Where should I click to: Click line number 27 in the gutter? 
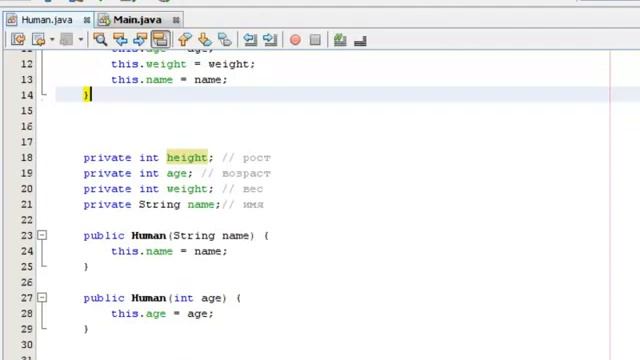click(27, 298)
